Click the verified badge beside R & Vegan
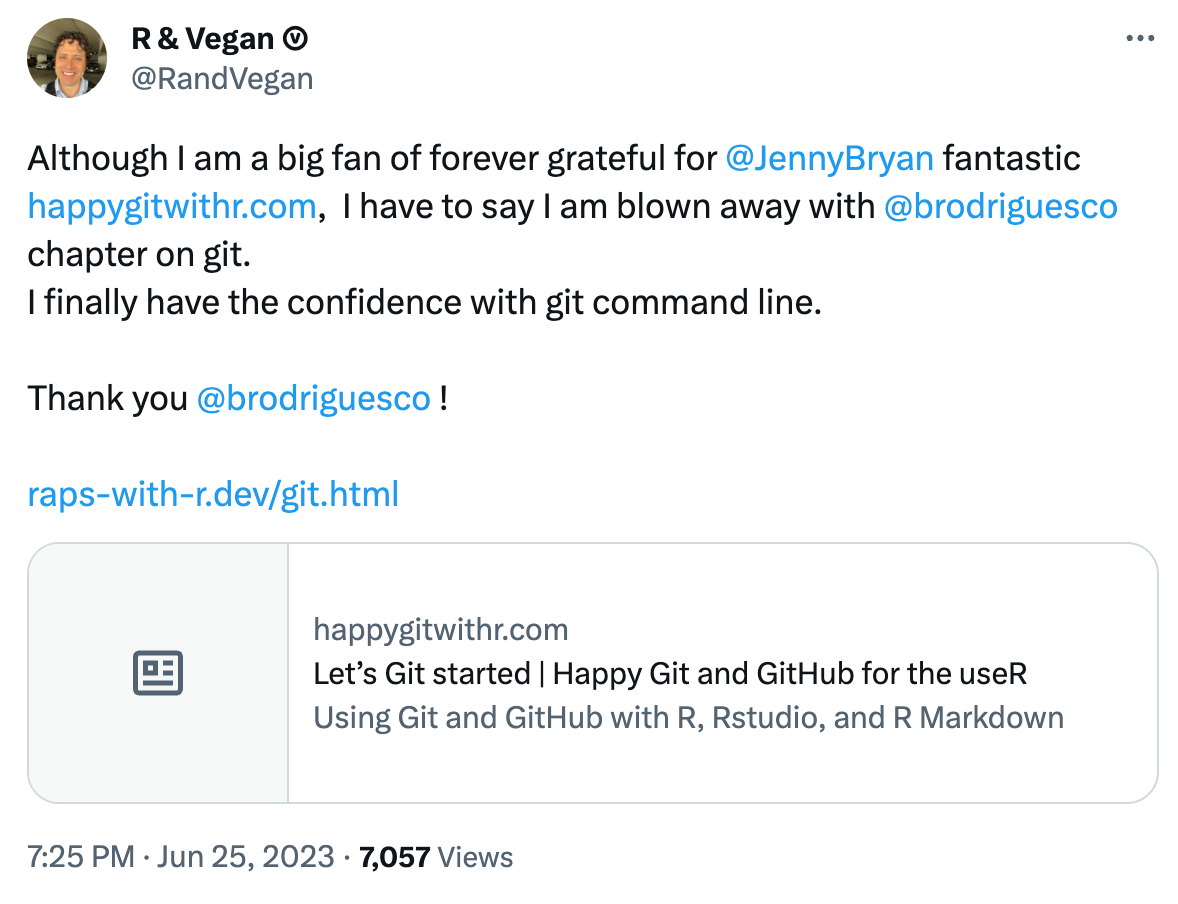 pyautogui.click(x=296, y=39)
